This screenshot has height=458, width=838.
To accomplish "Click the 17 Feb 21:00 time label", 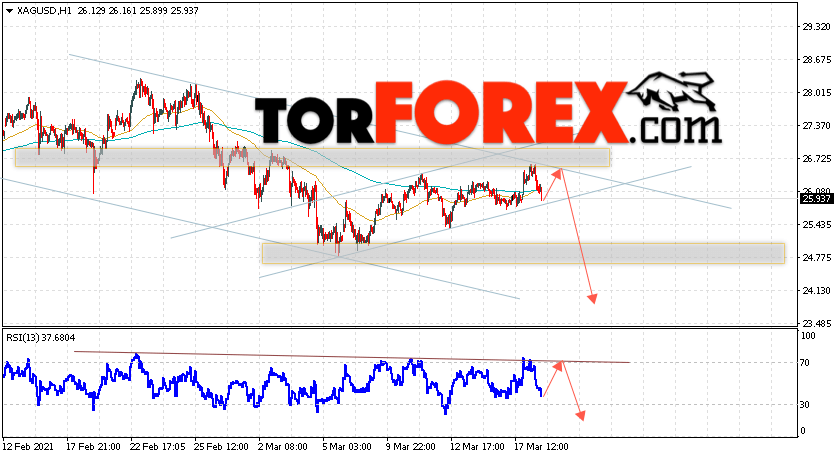I will click(94, 447).
